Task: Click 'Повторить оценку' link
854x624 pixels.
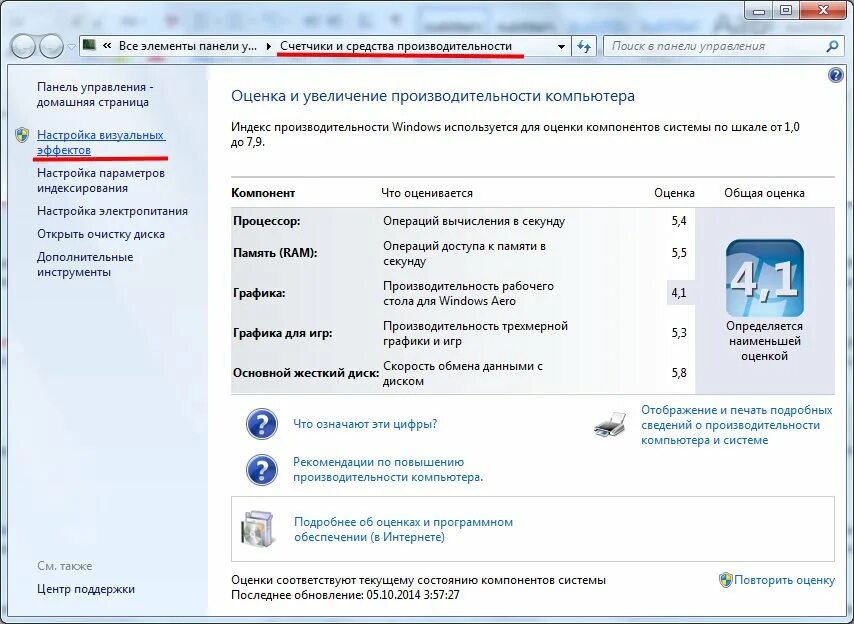Action: [784, 580]
